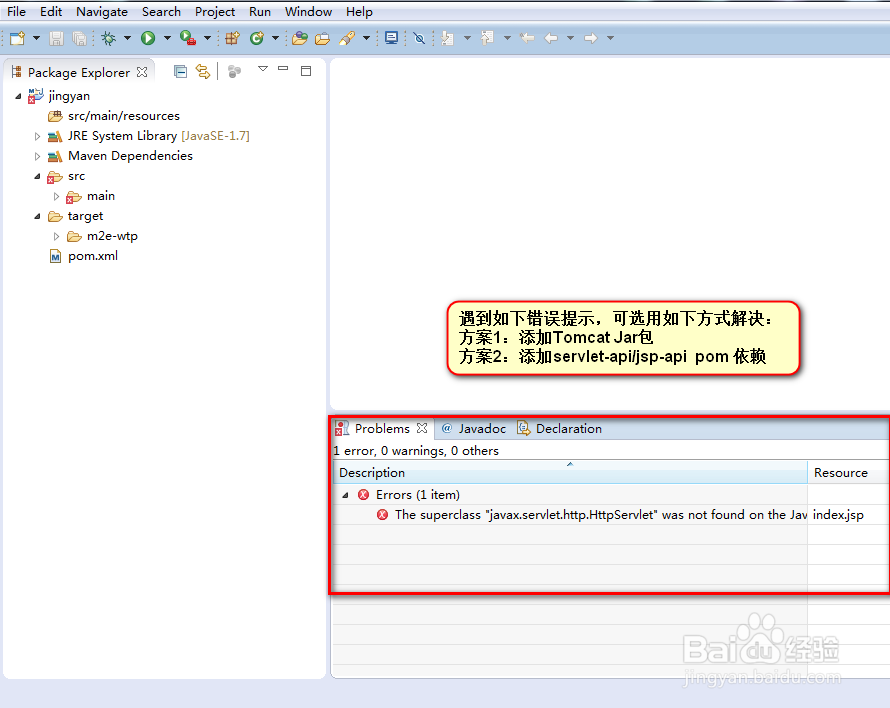Open the New Java Class dropdown arrow
The image size is (890, 708).
click(x=275, y=38)
